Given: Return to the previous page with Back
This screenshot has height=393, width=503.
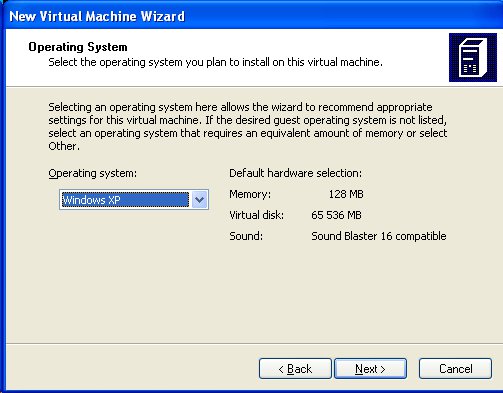Looking at the screenshot, I should click(295, 369).
